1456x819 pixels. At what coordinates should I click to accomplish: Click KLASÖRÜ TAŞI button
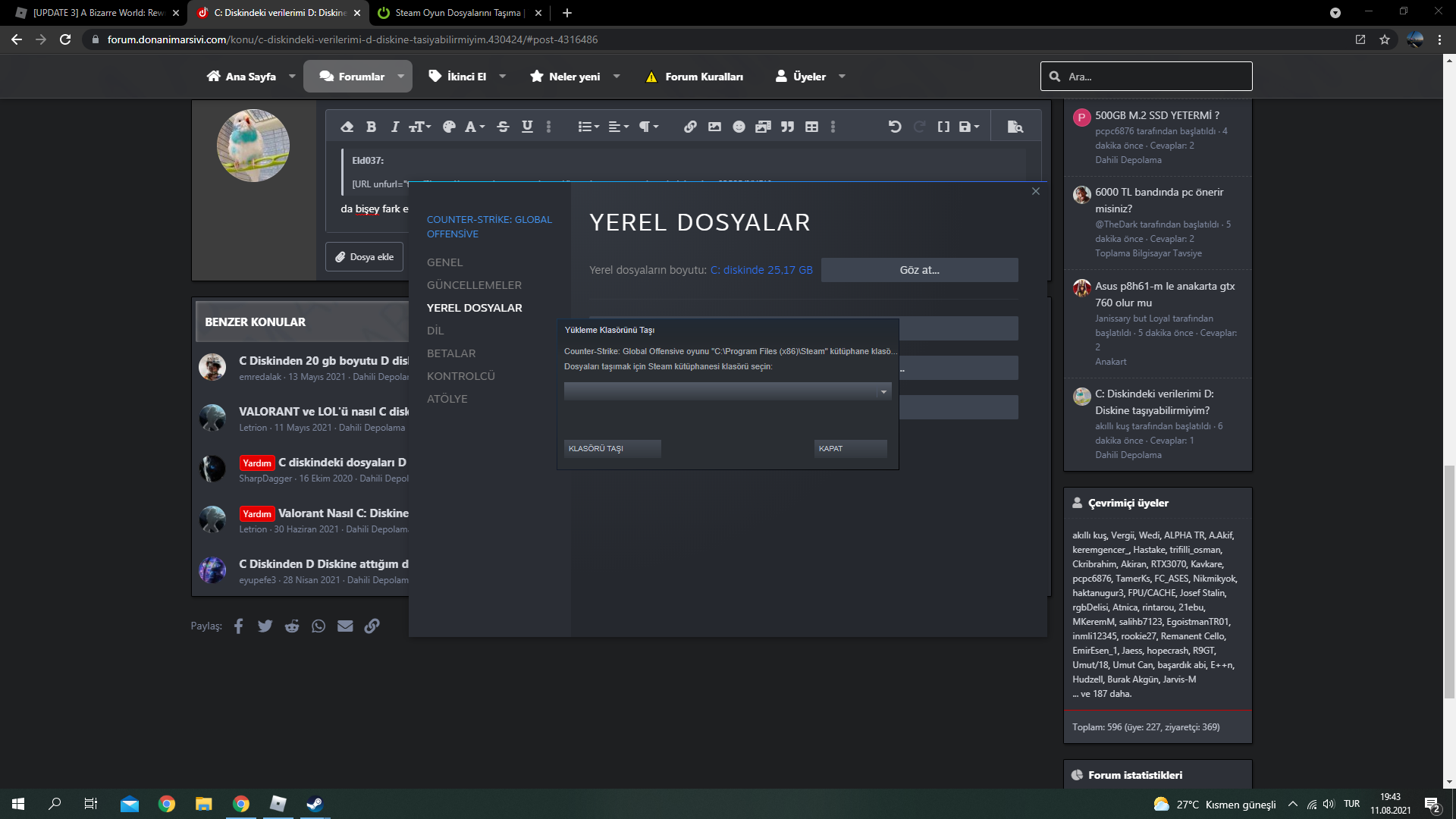pyautogui.click(x=612, y=449)
